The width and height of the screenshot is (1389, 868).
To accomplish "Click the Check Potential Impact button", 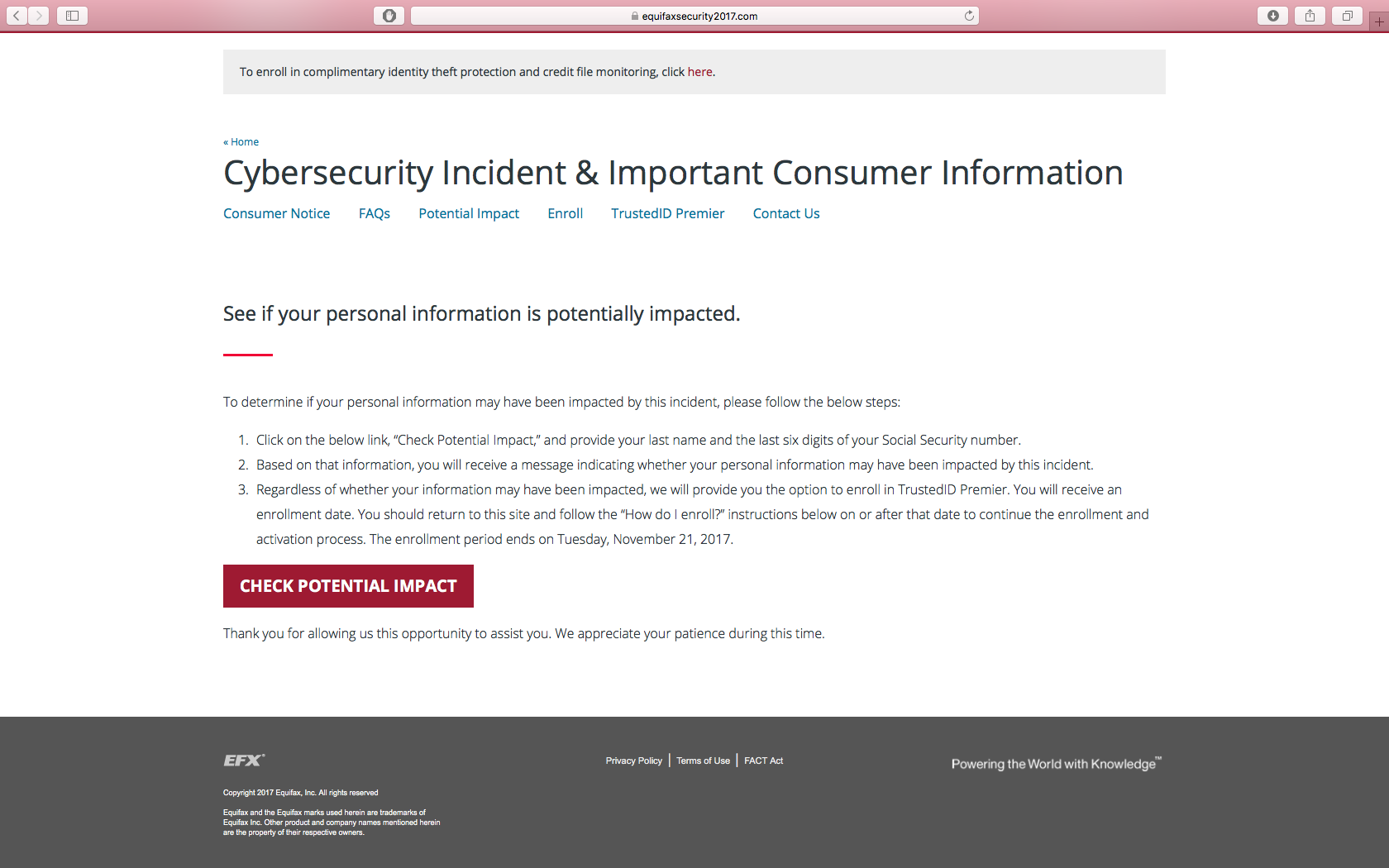I will point(348,586).
